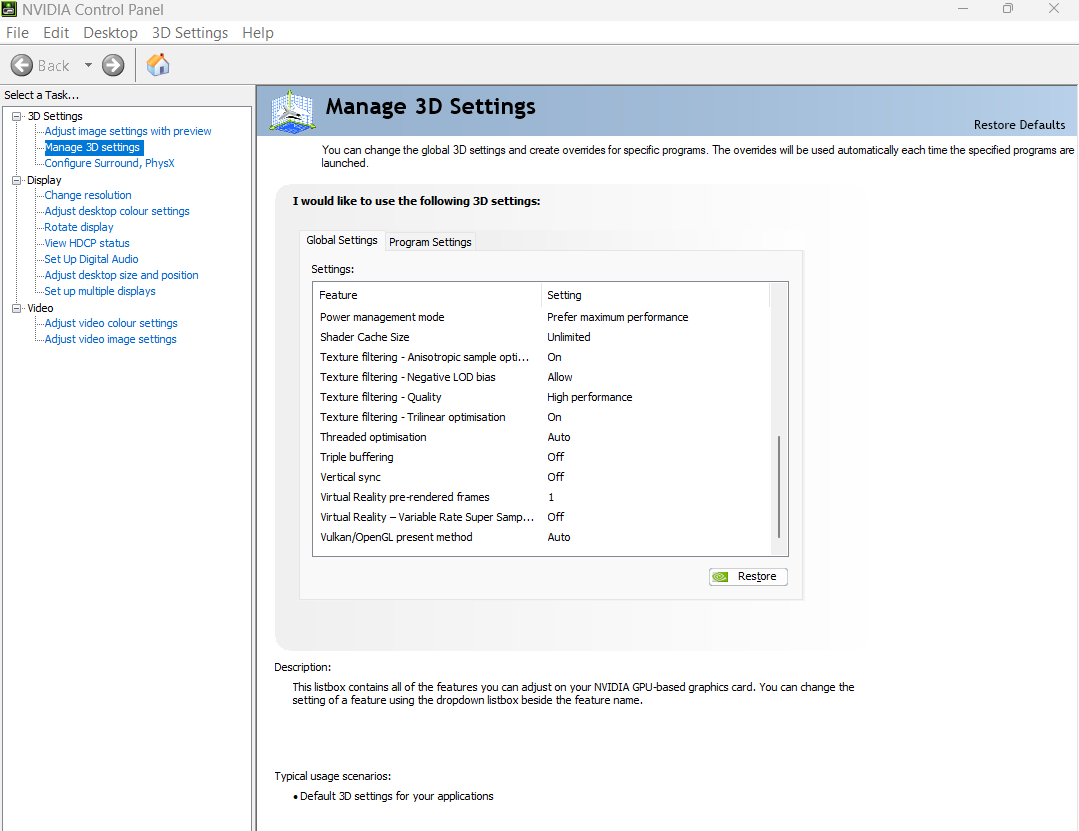Click the 'High performance' quality value
1079x831 pixels.
pyautogui.click(x=590, y=397)
